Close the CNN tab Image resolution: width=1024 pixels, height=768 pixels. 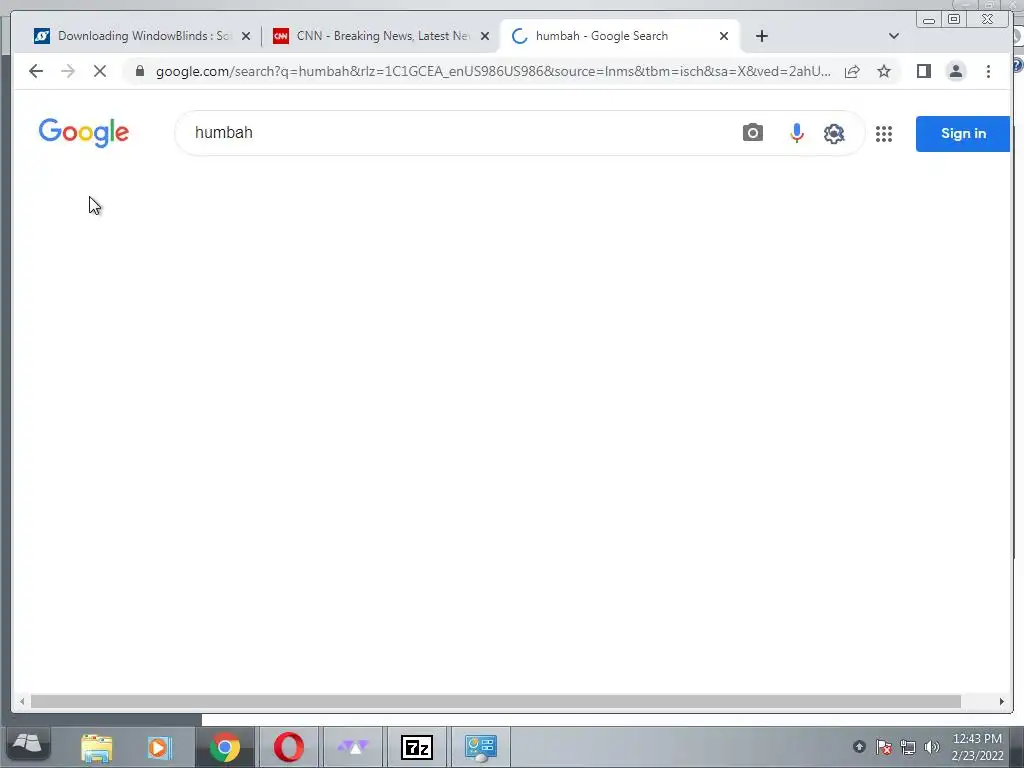click(485, 37)
